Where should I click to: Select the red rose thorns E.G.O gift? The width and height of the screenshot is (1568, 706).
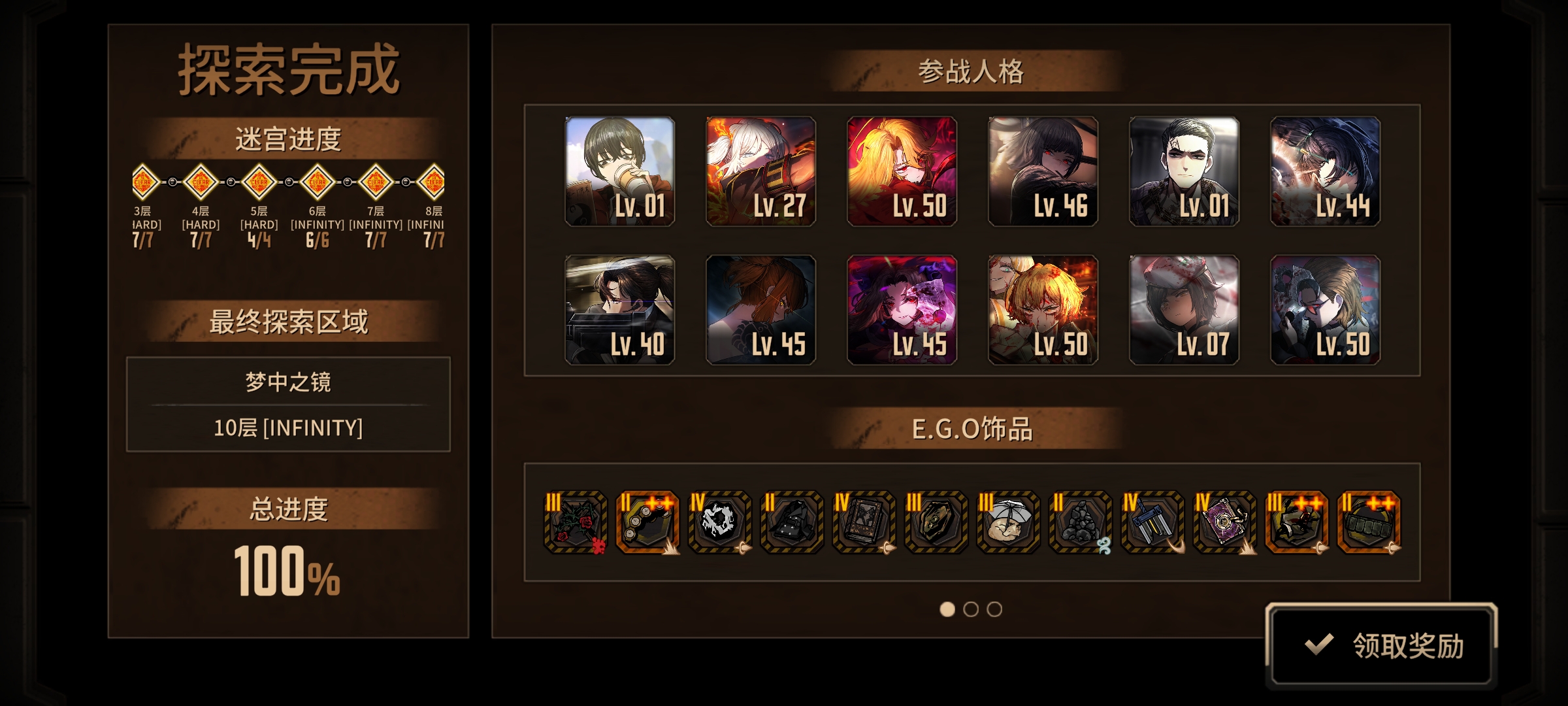click(x=576, y=522)
